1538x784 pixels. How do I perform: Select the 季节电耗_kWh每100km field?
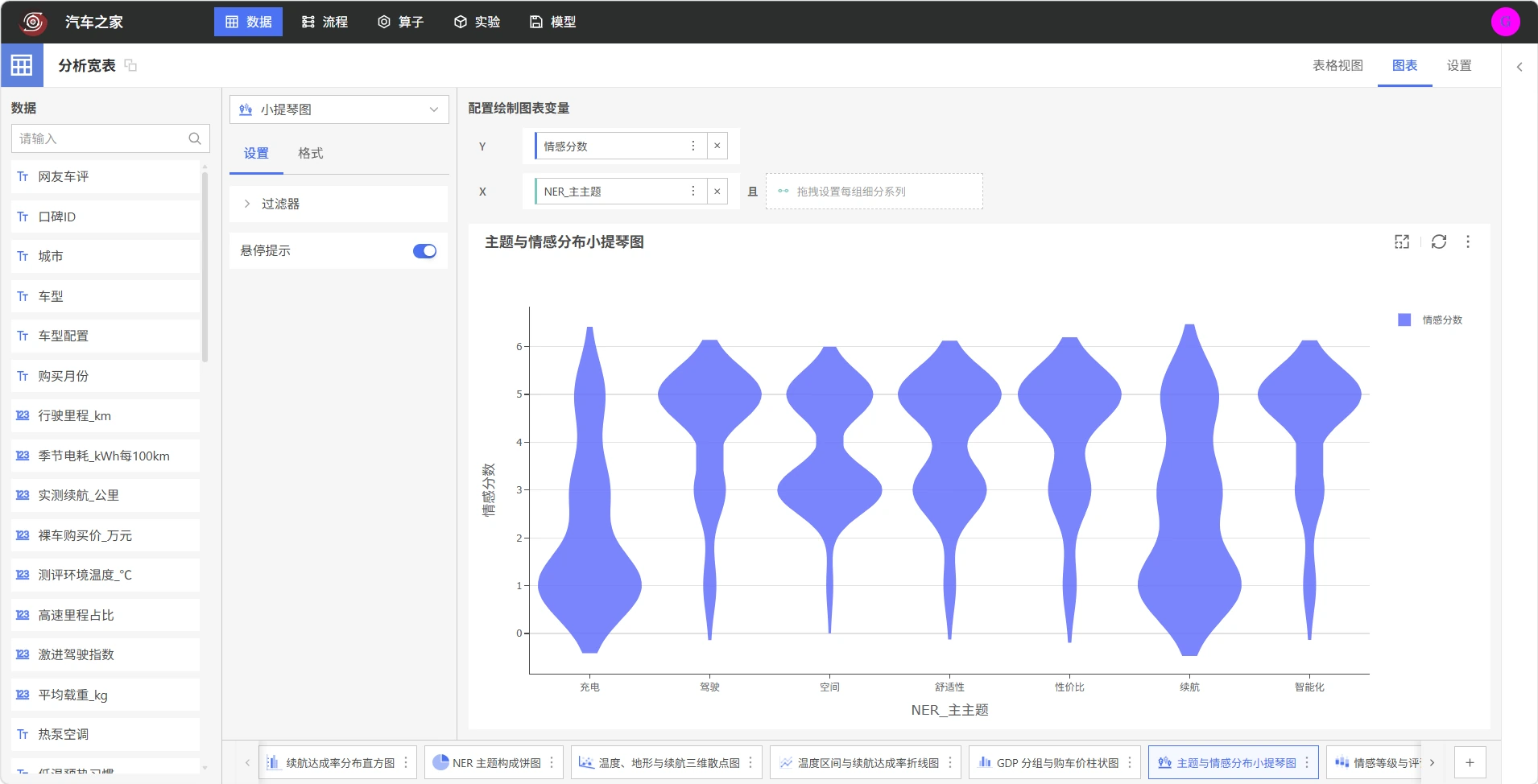pyautogui.click(x=105, y=456)
